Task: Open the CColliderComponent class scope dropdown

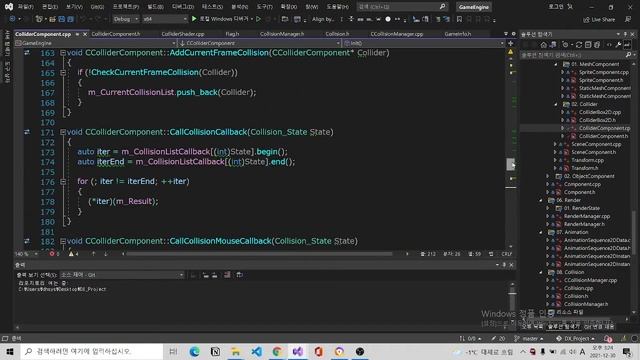Action: point(259,43)
